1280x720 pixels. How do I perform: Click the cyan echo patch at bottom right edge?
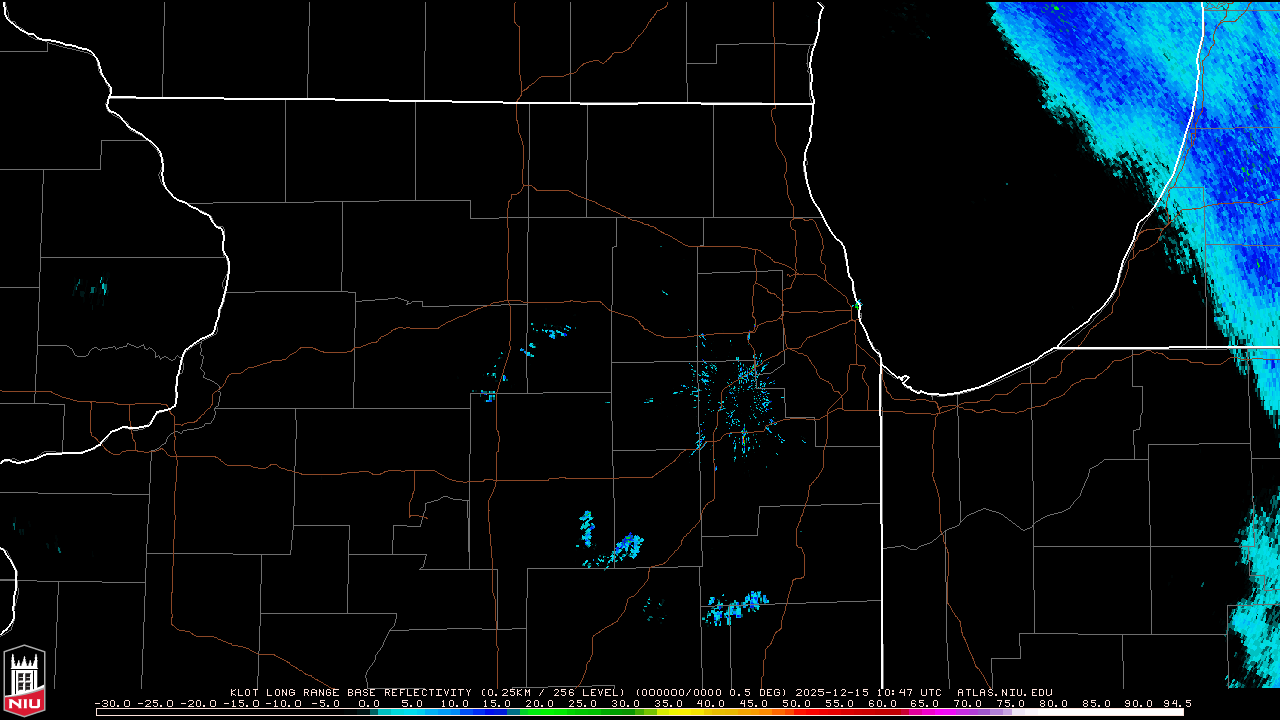[1255, 620]
